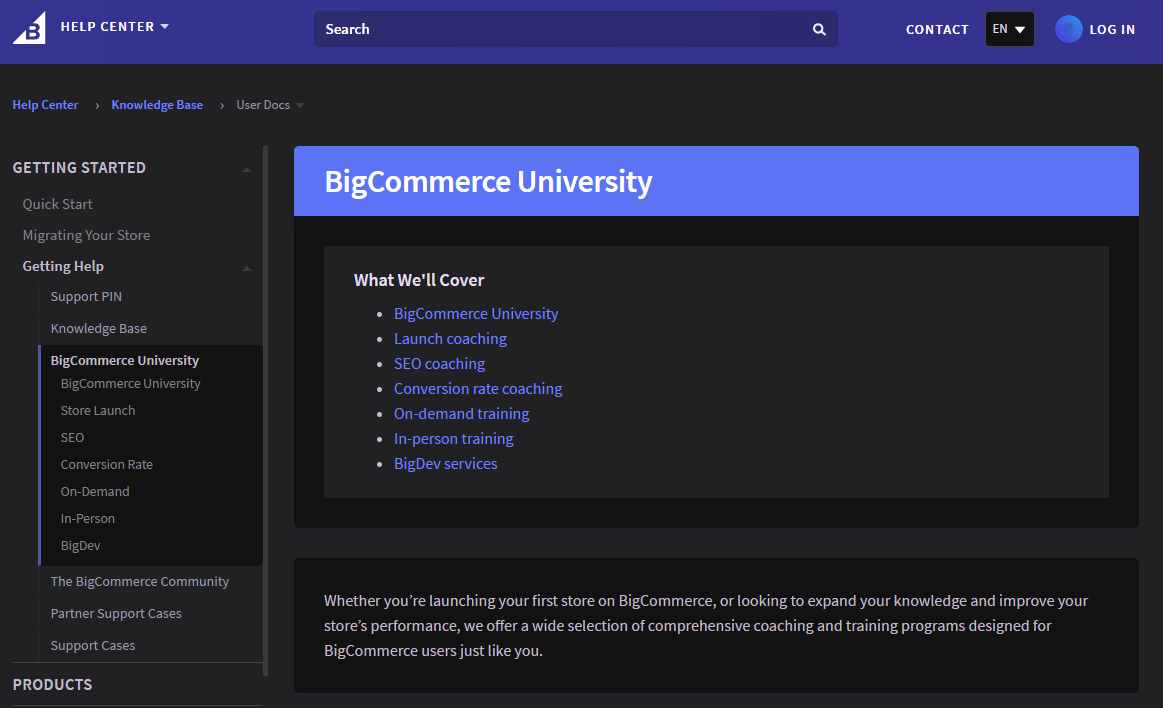Select Getting Help in sidebar
The width and height of the screenshot is (1163, 708).
(x=63, y=266)
